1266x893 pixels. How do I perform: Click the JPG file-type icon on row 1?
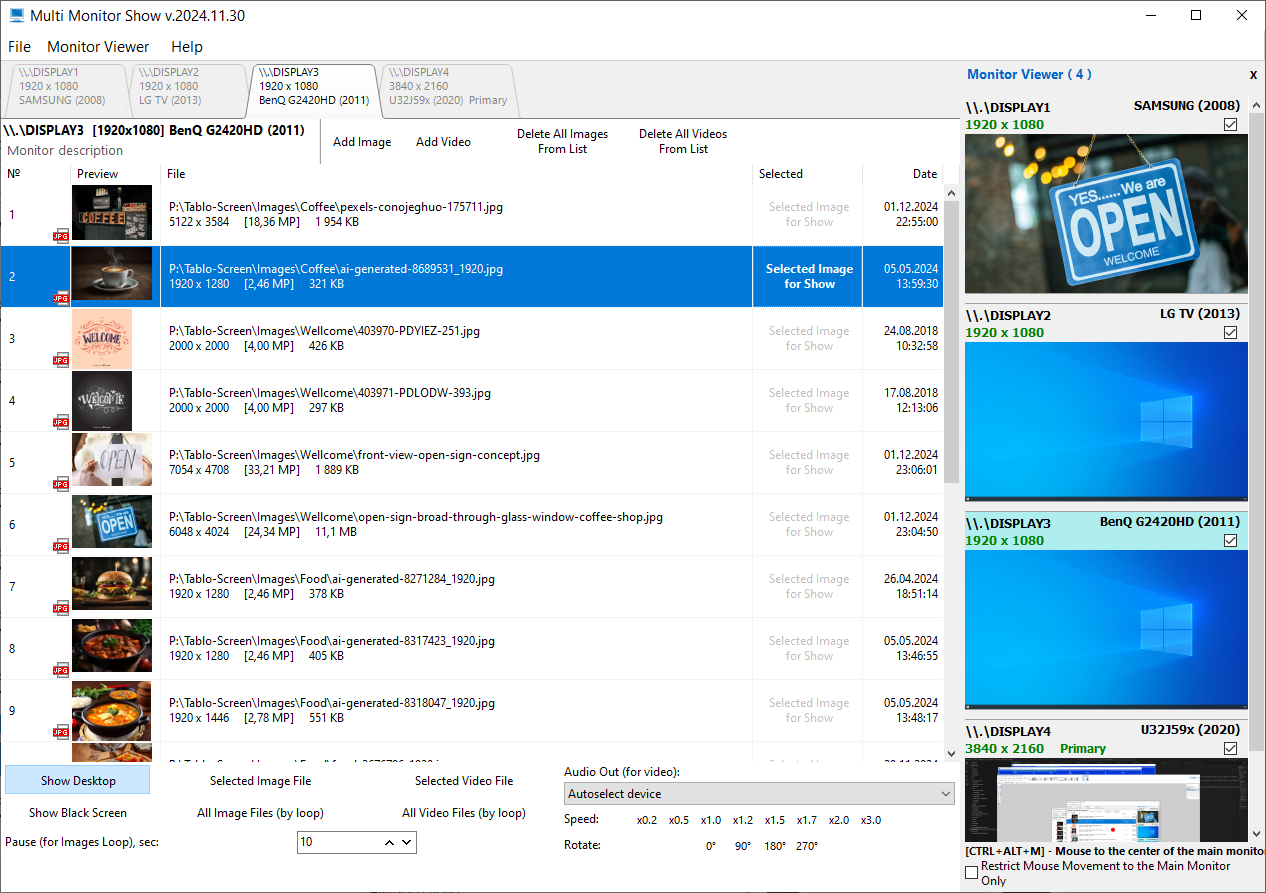click(61, 236)
